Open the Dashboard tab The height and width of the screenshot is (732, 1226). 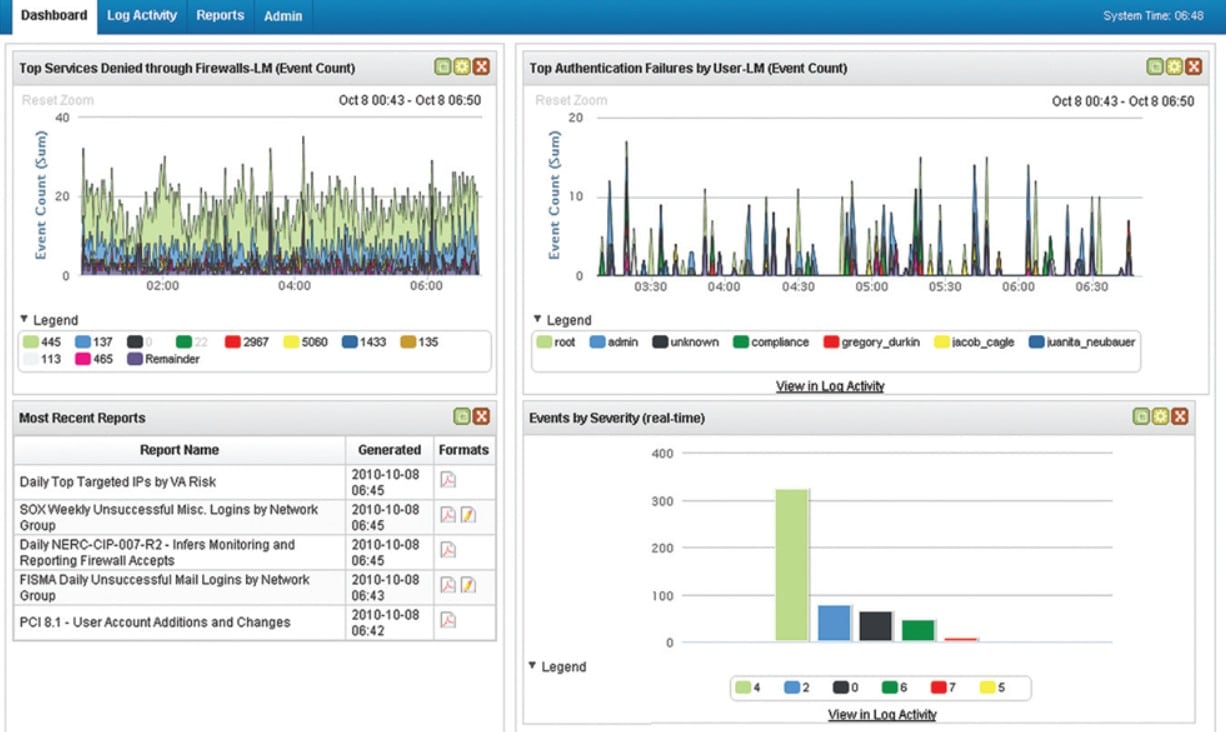[55, 16]
